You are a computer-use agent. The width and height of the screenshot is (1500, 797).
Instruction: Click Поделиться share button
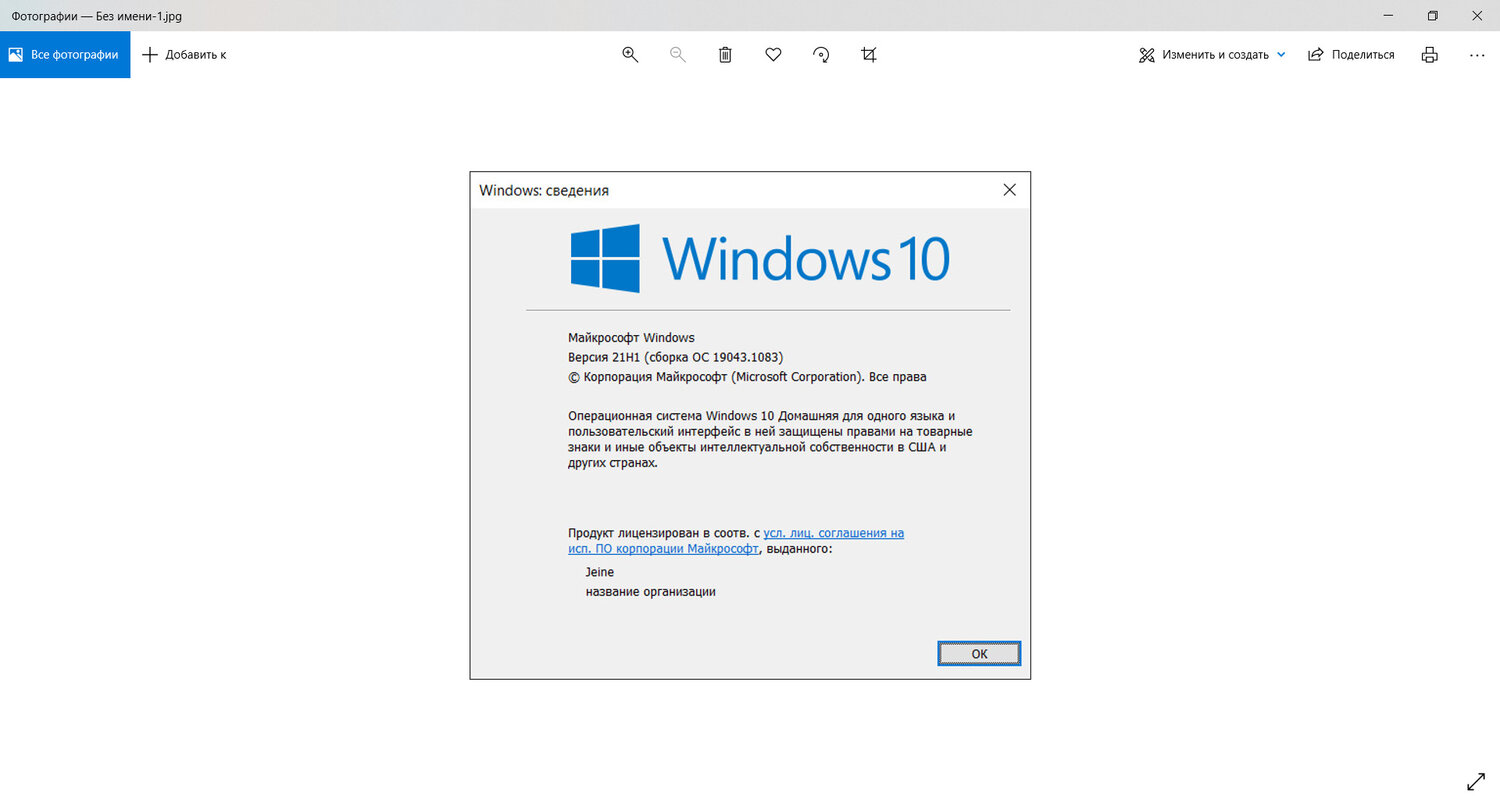click(x=1351, y=55)
